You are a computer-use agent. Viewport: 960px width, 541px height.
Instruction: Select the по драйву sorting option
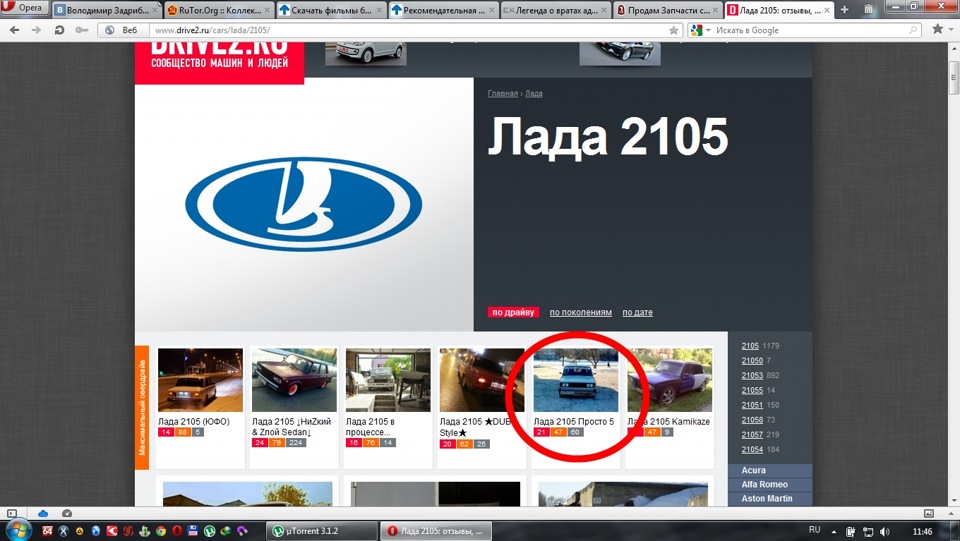tap(513, 312)
